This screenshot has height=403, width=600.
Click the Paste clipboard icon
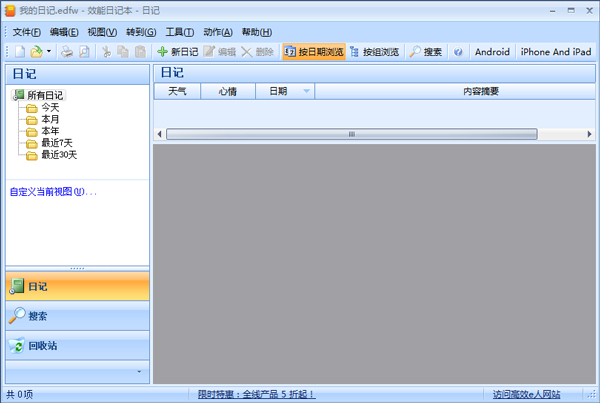[140, 52]
